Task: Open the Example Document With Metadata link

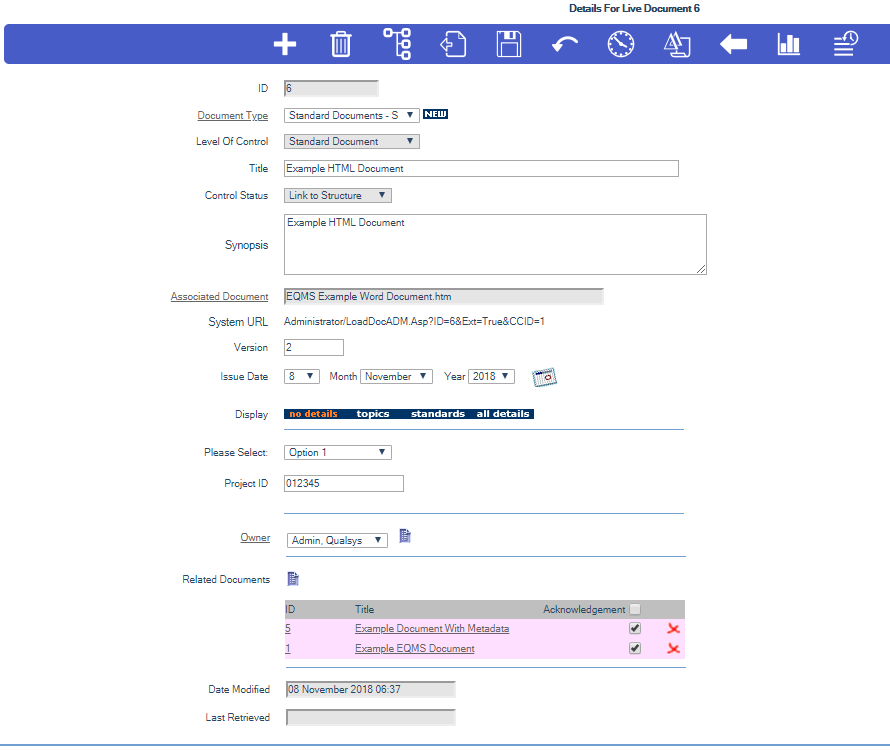Action: (432, 629)
